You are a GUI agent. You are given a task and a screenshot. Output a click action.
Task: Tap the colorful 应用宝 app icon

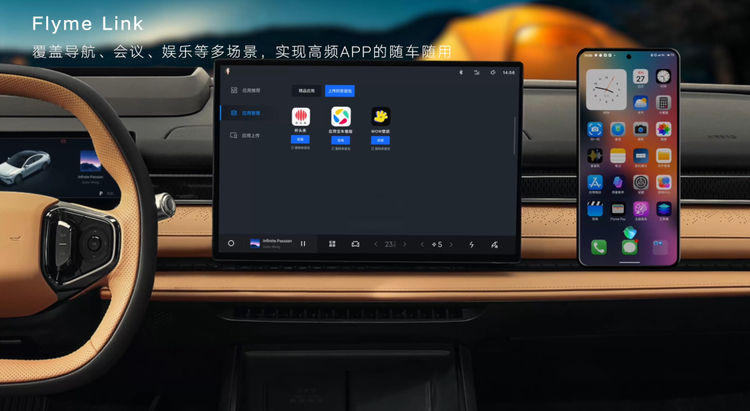(x=341, y=116)
